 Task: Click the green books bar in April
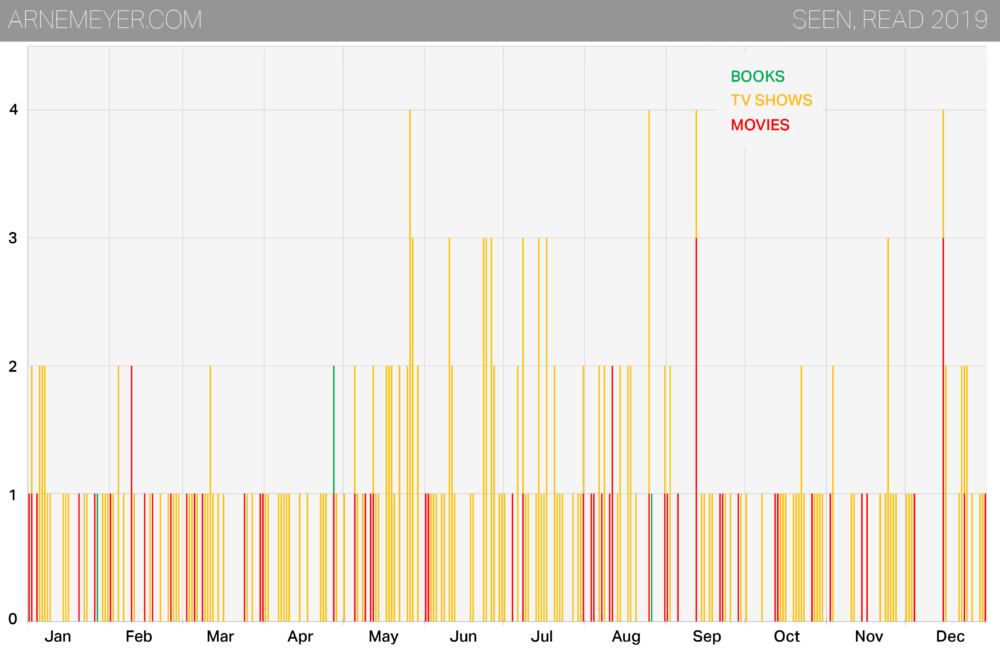(x=334, y=430)
